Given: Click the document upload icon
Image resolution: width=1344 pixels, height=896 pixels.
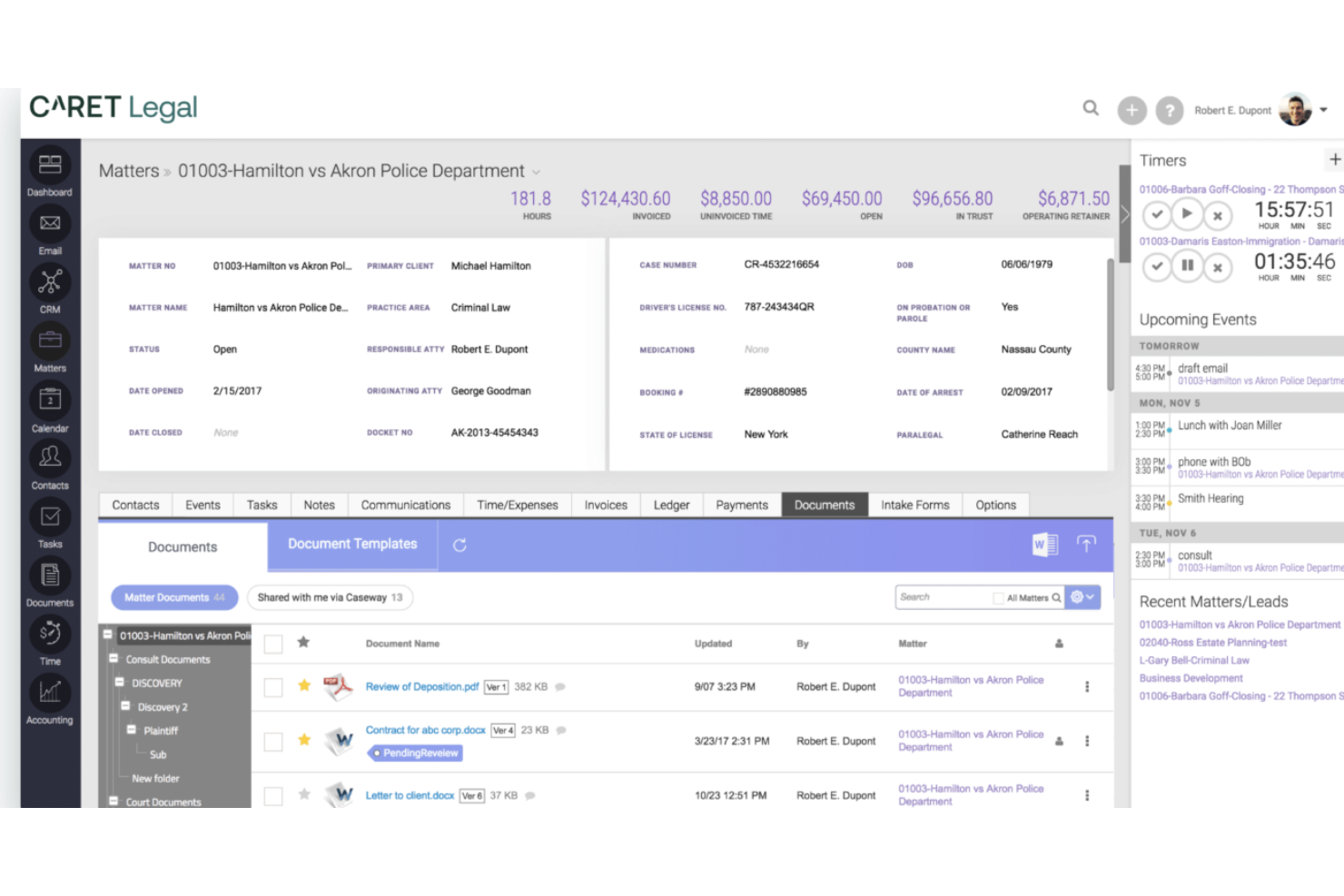Looking at the screenshot, I should [x=1086, y=543].
